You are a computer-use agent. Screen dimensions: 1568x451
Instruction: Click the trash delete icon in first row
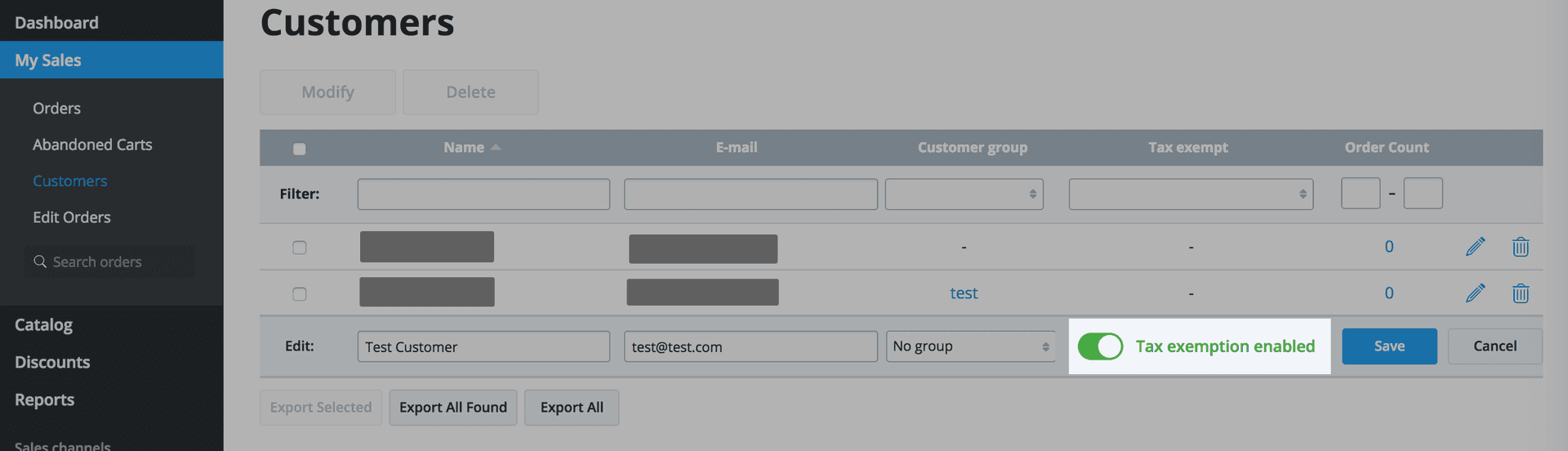(1520, 247)
